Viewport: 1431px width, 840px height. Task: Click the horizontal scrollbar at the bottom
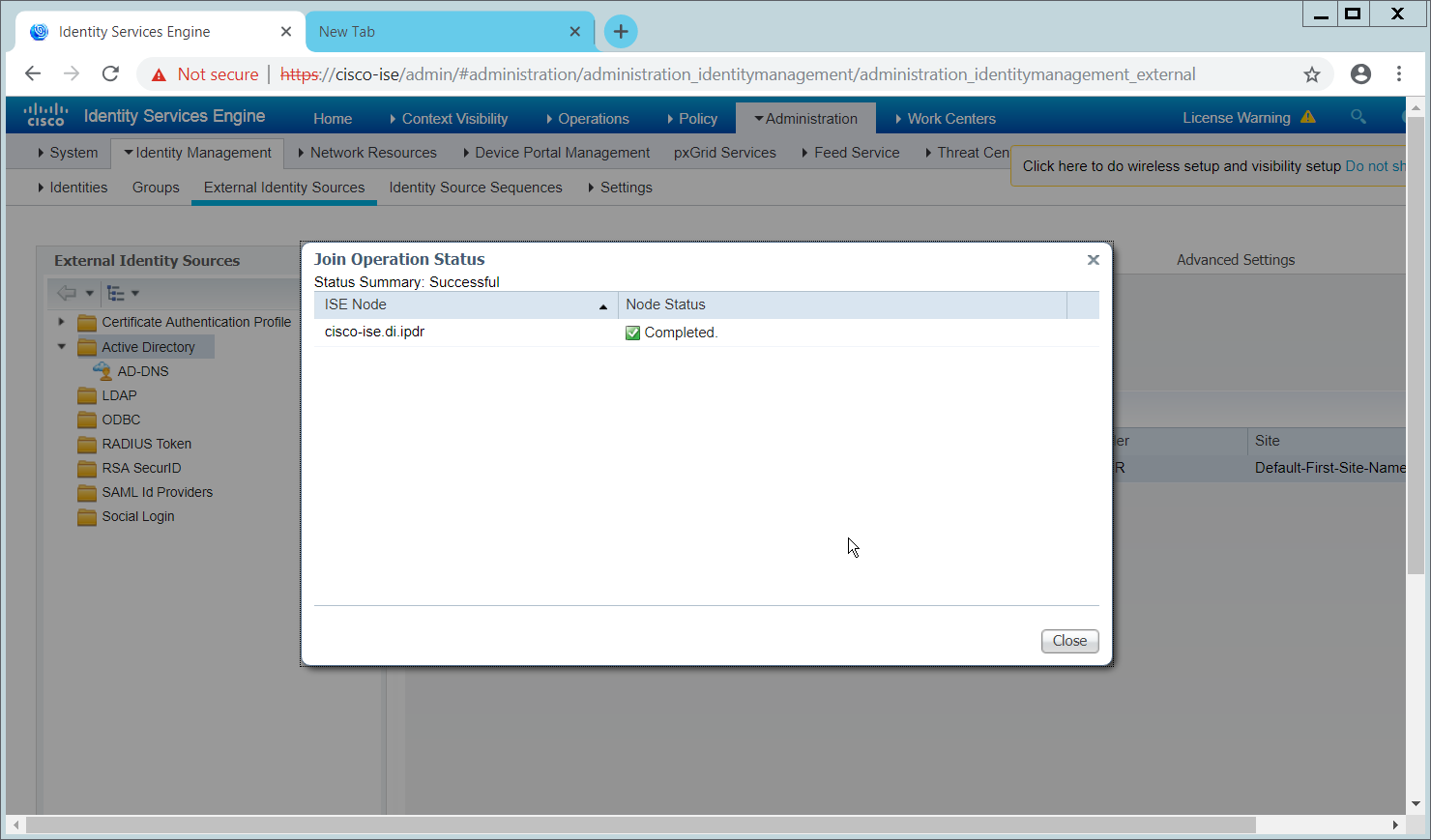coord(638,825)
